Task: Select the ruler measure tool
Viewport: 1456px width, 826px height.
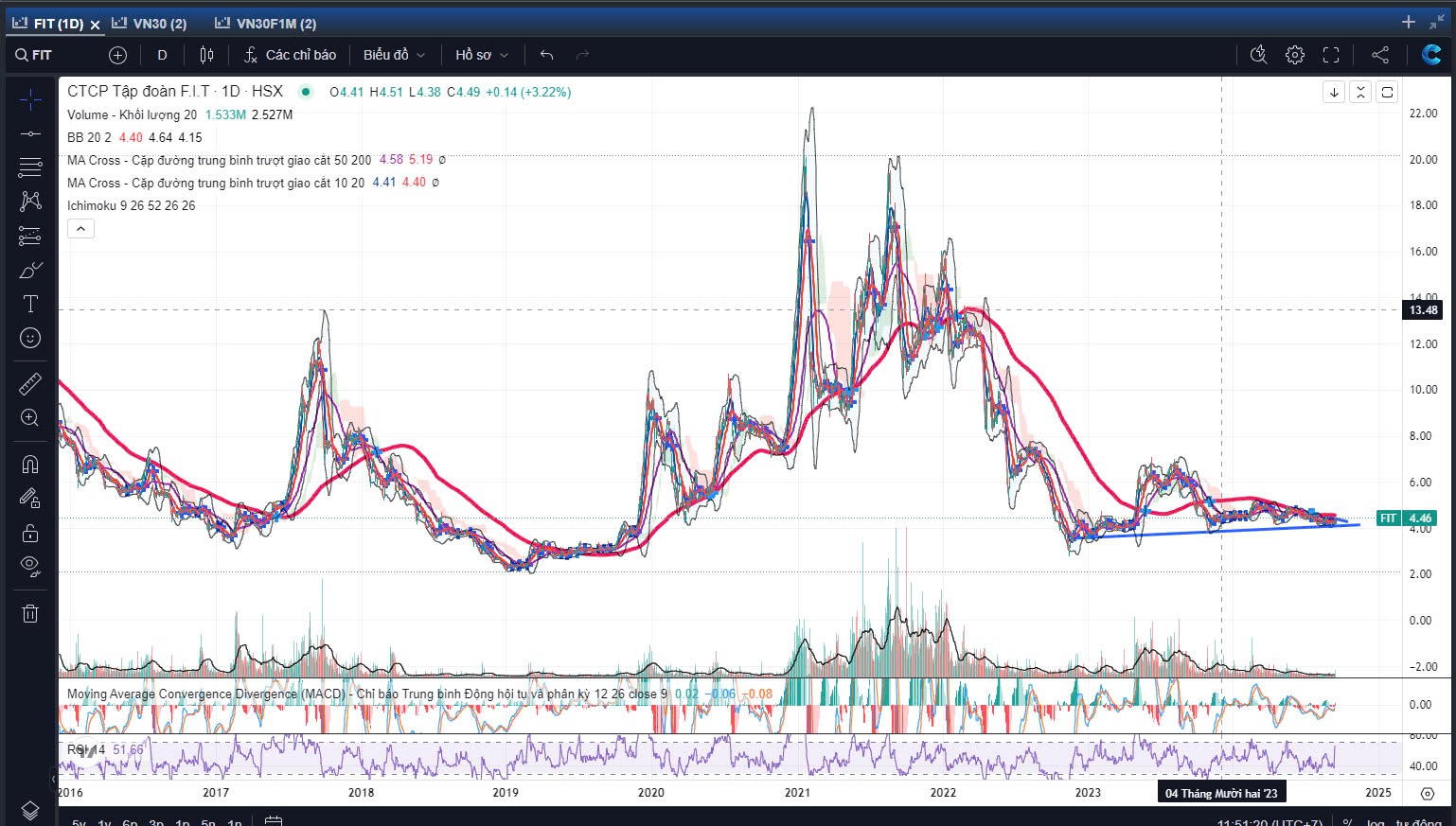Action: click(x=30, y=383)
